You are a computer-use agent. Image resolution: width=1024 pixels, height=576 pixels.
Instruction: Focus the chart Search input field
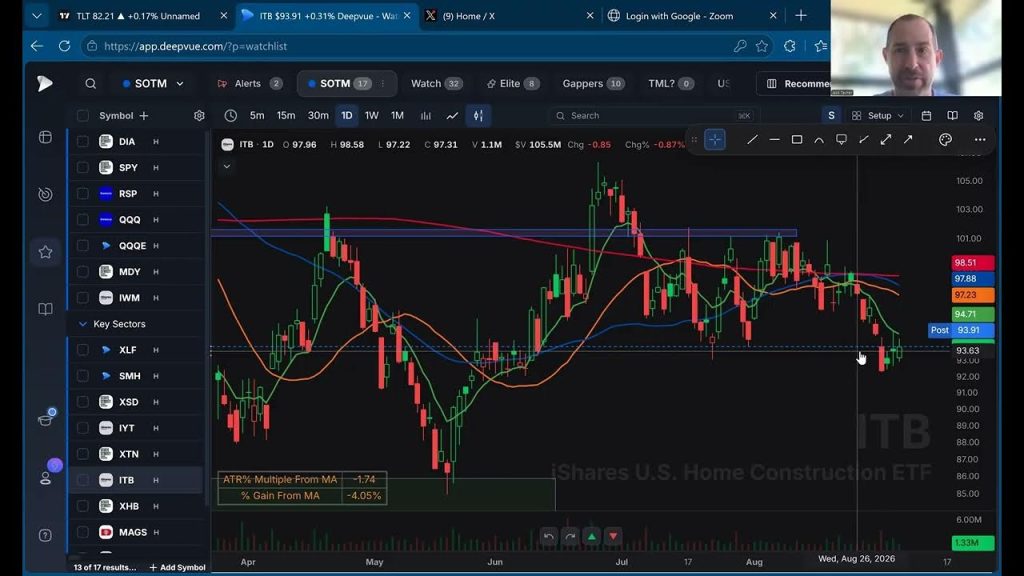point(653,116)
